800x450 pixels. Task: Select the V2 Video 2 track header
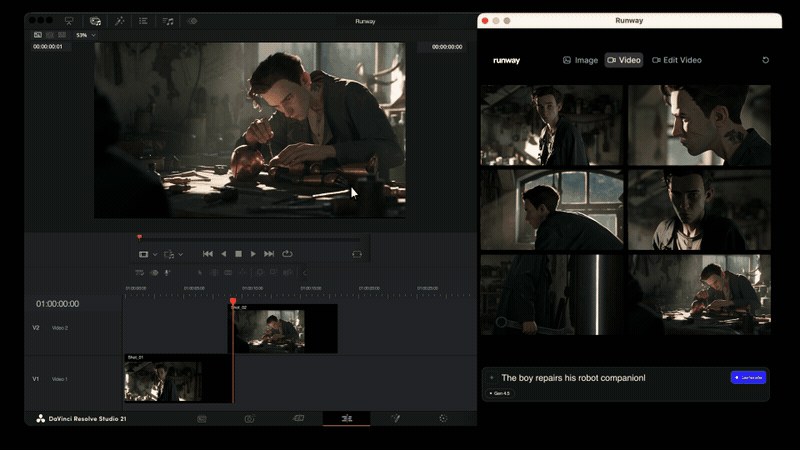(73, 328)
